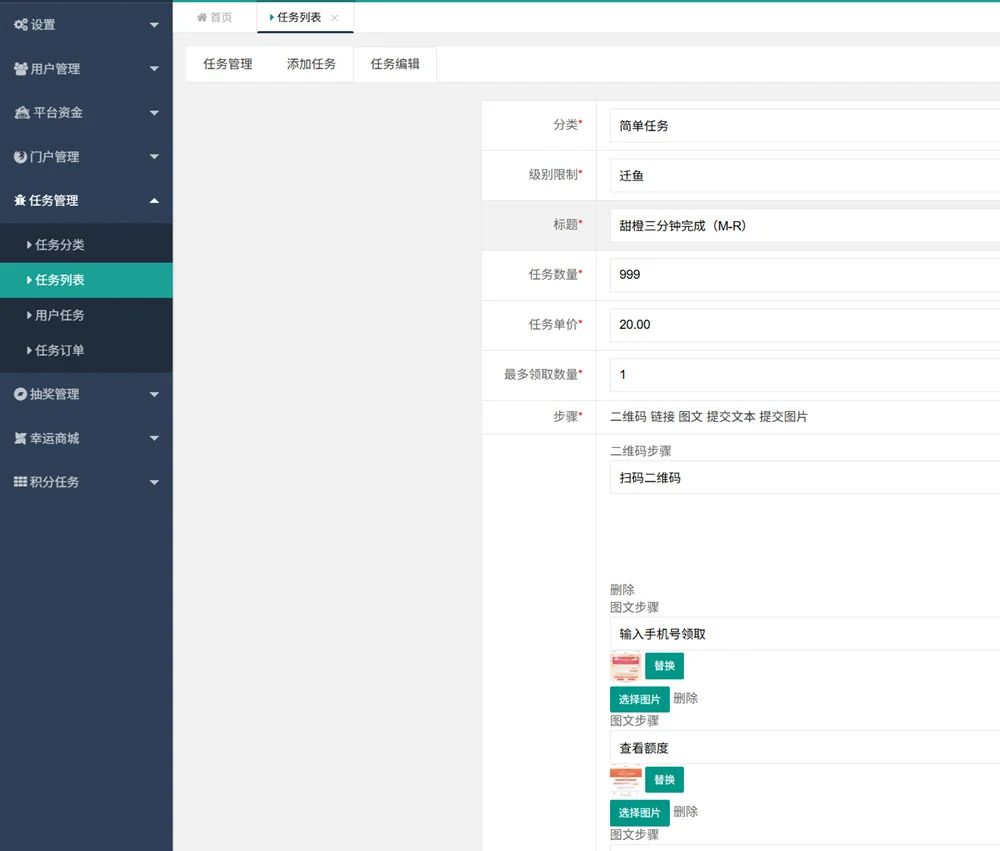Open the 查看额度 step image thumbnail
This screenshot has height=851, width=1000.
(626, 780)
